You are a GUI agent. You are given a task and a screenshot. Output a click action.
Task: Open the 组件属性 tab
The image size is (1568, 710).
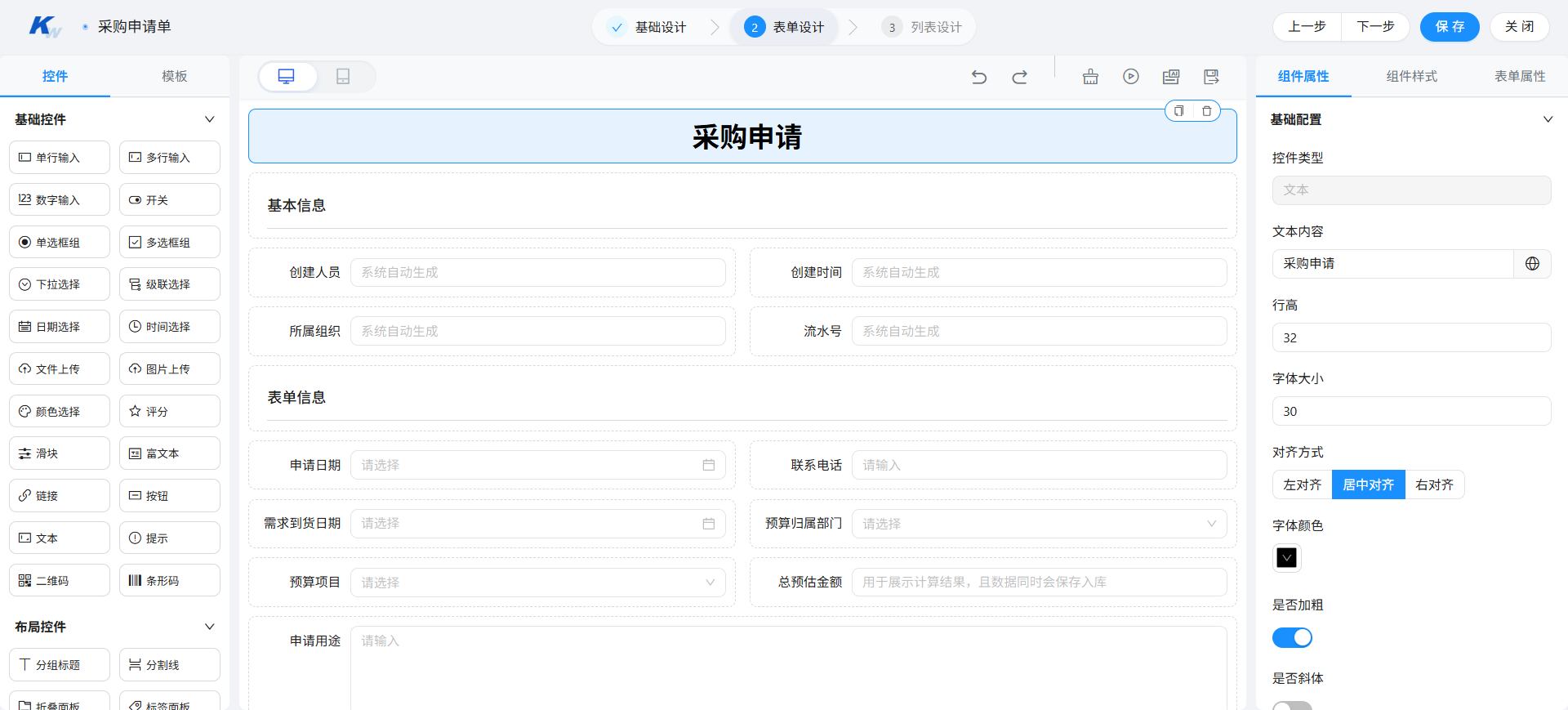[1303, 76]
